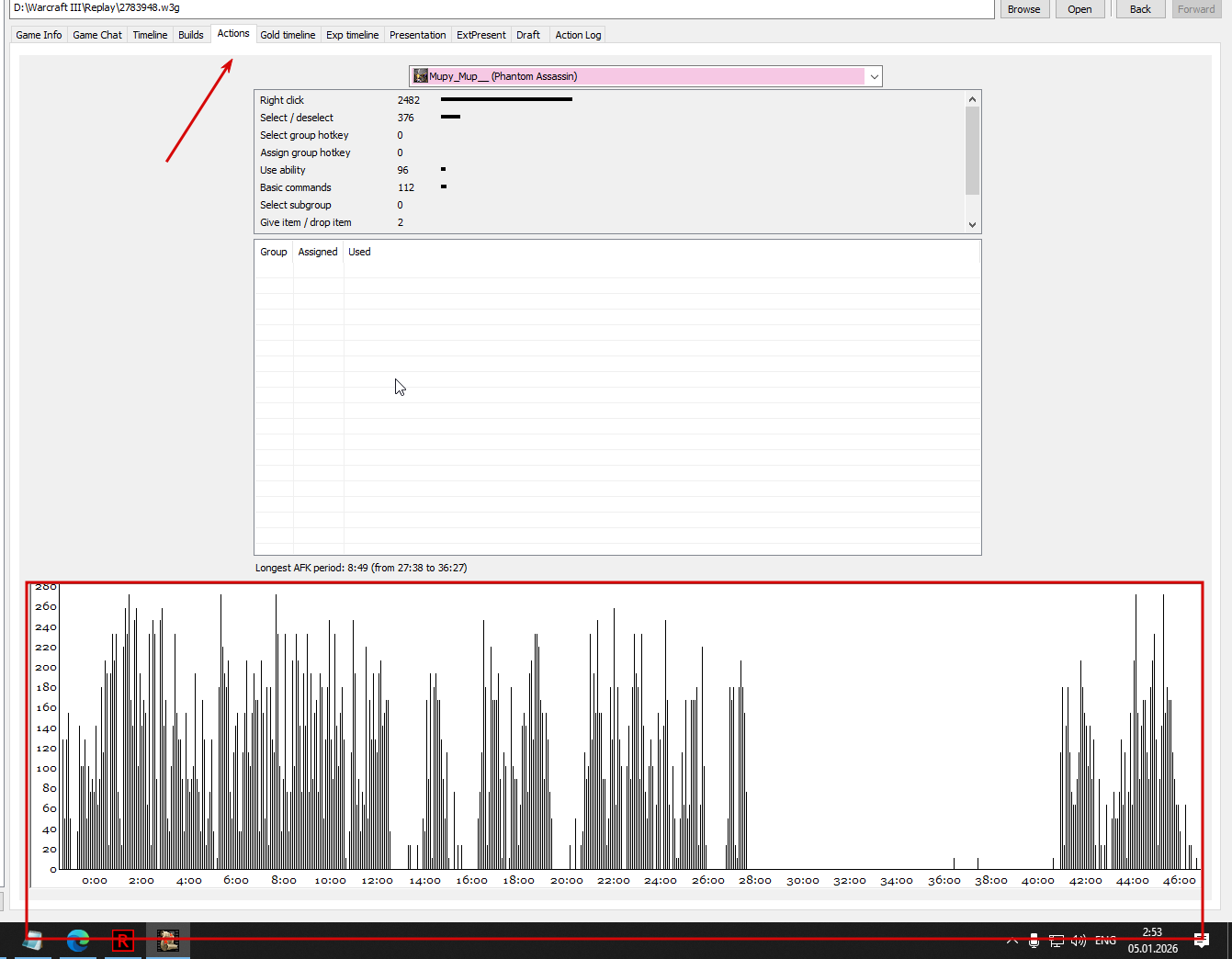Viewport: 1232px width, 959px height.
Task: Open the Presentation tab
Action: coord(417,35)
